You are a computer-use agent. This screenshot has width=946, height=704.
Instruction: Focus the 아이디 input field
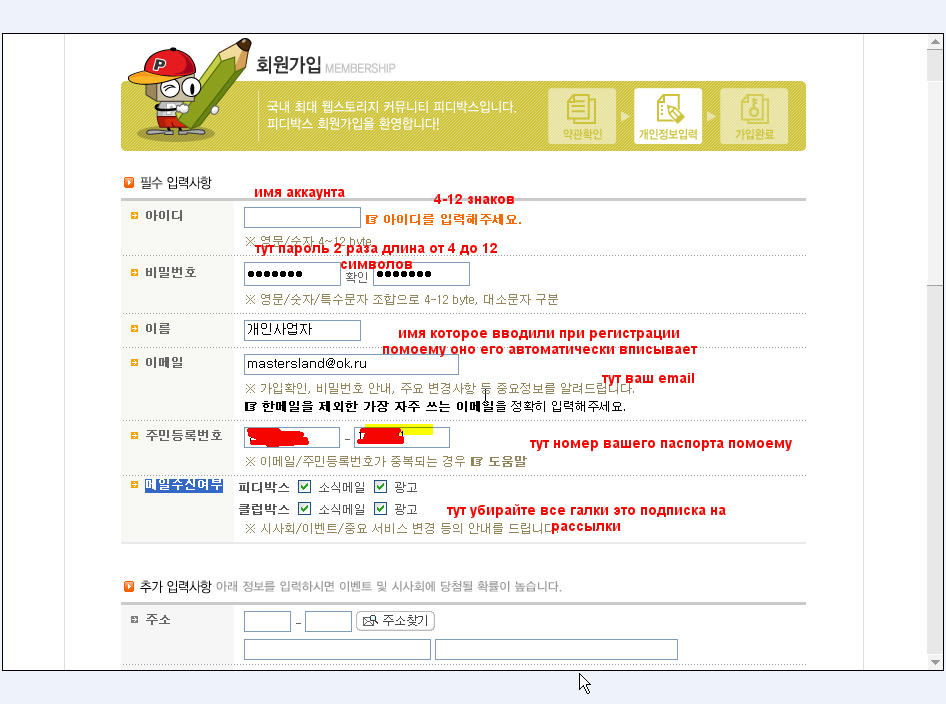click(302, 218)
